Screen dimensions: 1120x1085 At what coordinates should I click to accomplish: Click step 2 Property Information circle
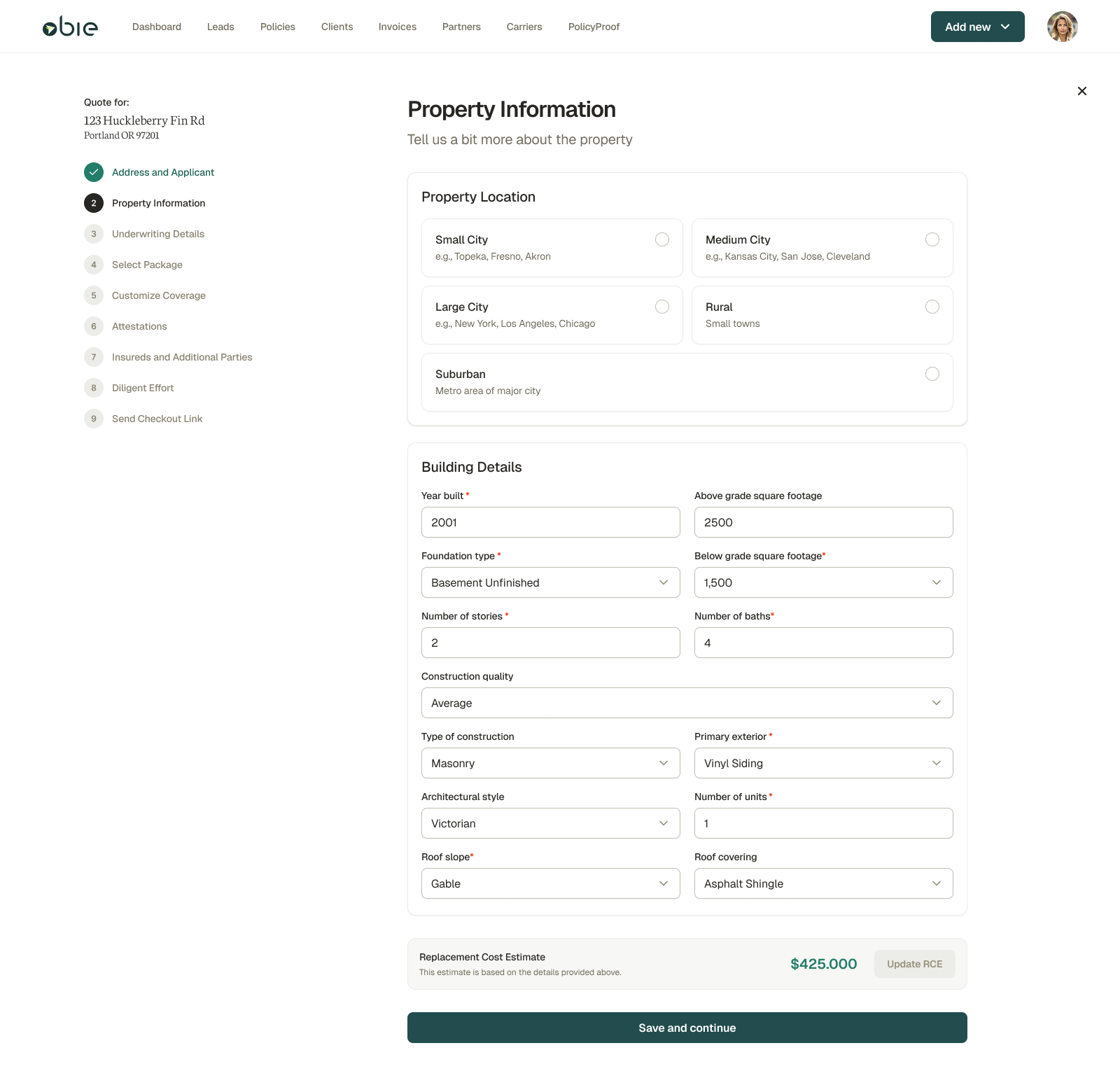[x=93, y=203]
